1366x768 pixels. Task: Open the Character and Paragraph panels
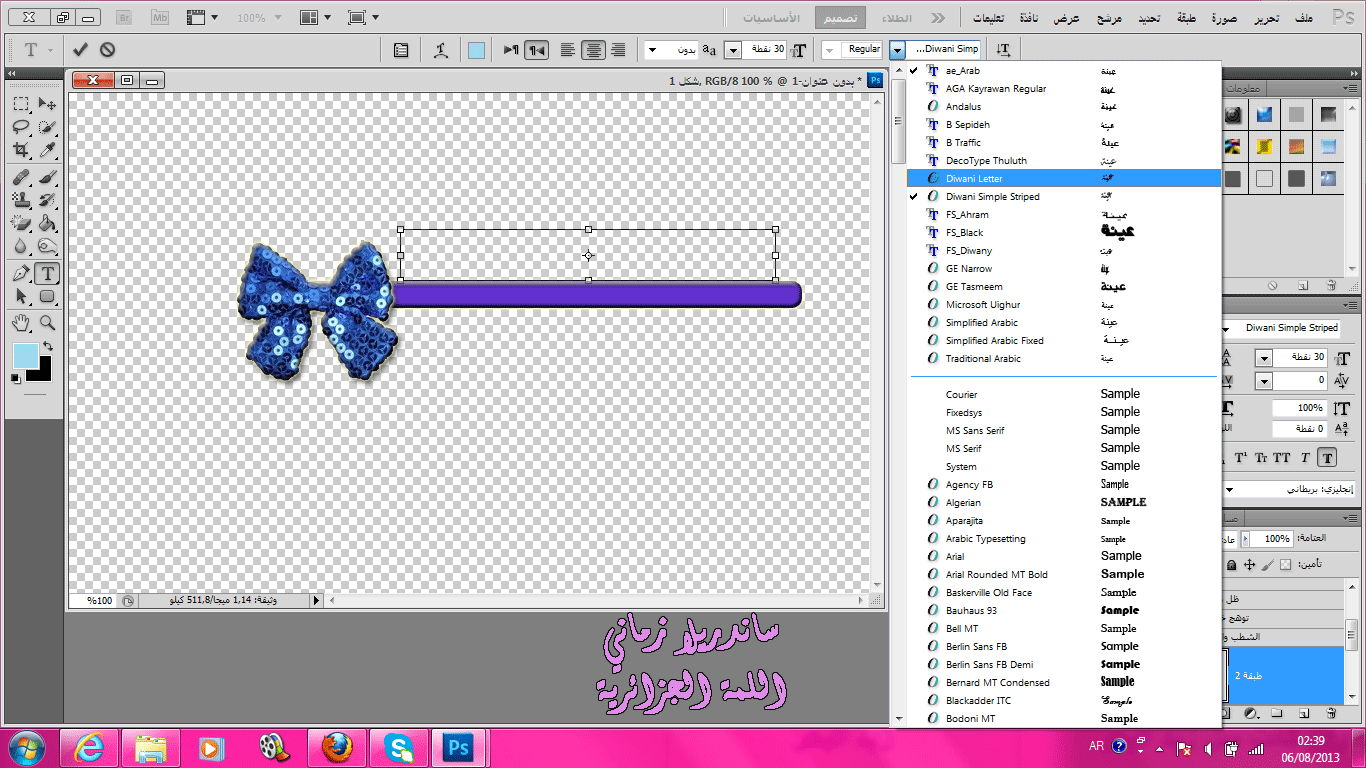point(401,50)
